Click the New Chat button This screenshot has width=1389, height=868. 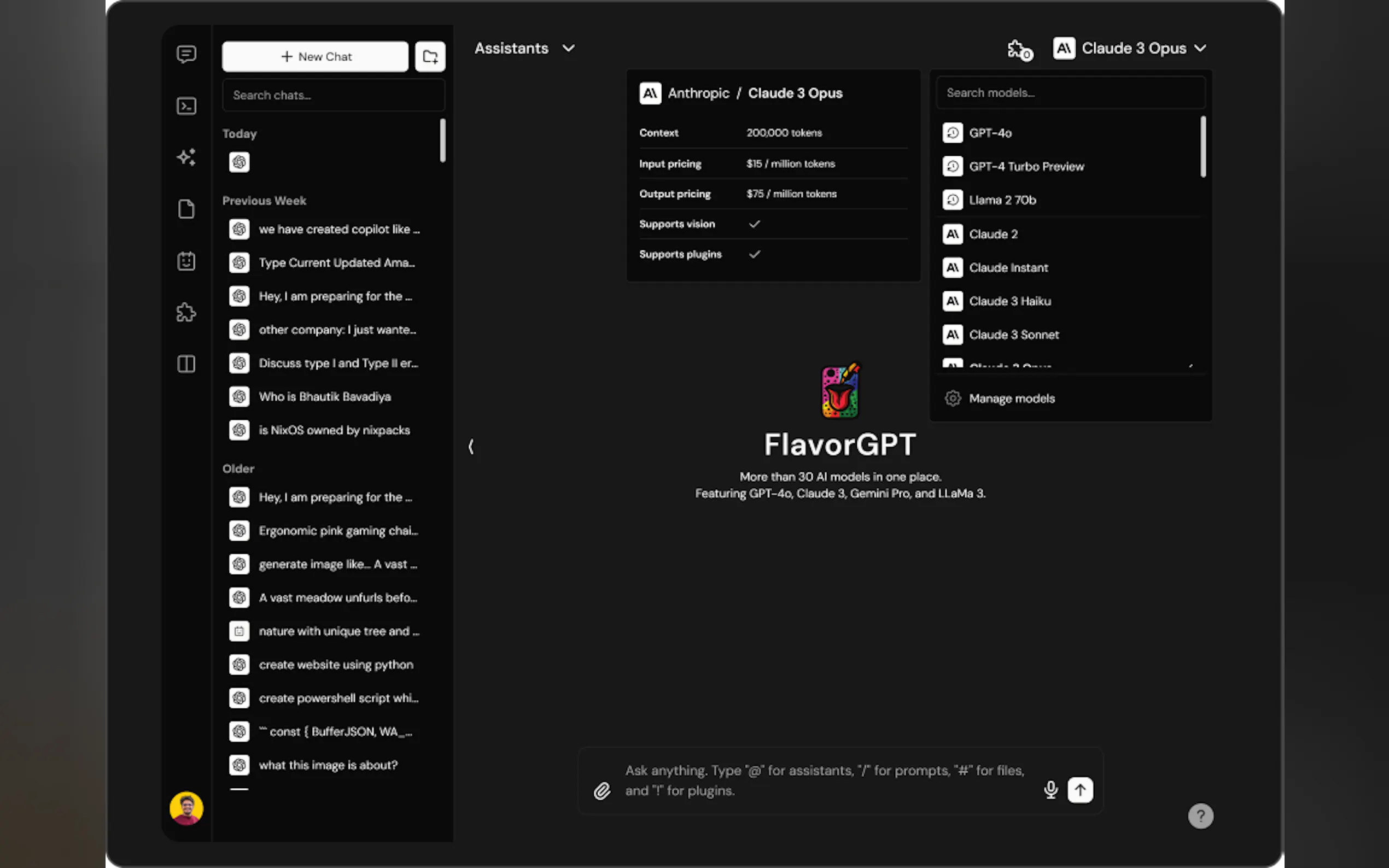pos(315,56)
